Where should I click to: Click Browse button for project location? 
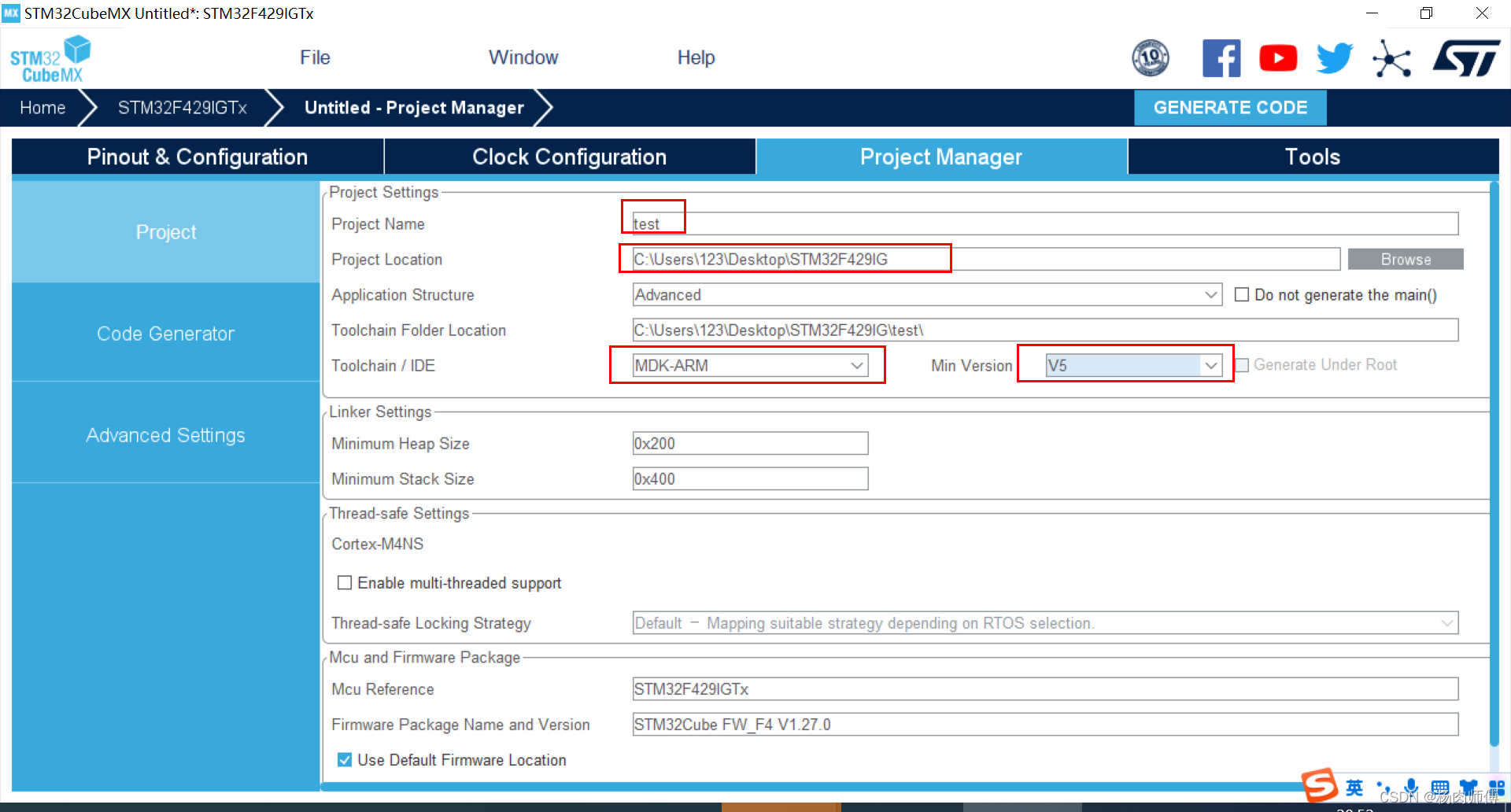click(x=1406, y=260)
